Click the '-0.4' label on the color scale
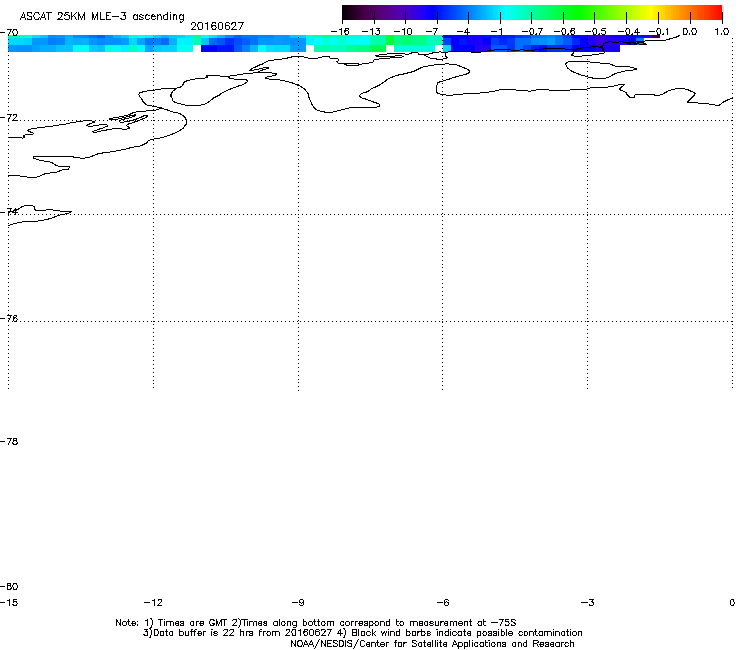740x650 pixels. tap(629, 32)
